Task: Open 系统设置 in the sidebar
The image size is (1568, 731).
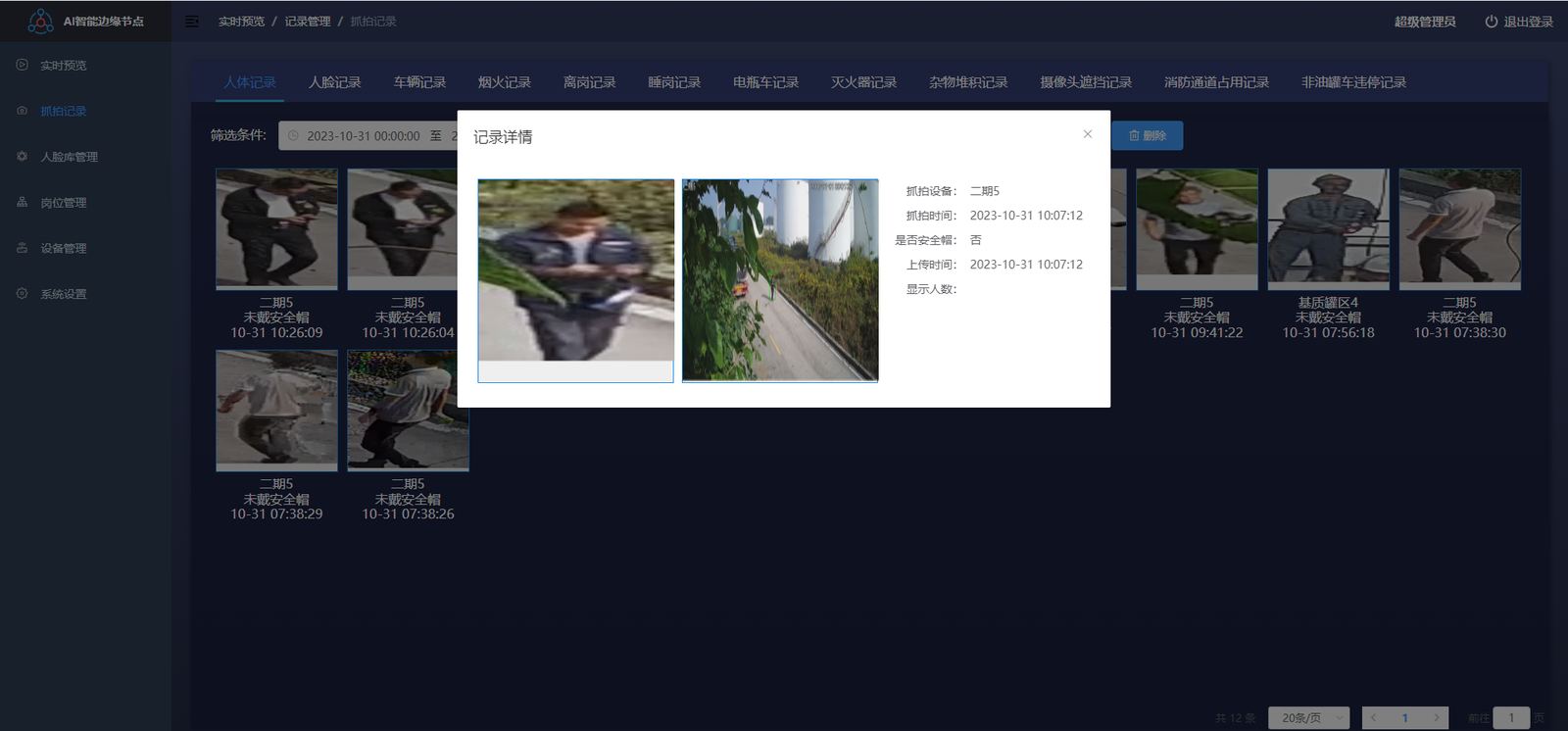Action: click(x=64, y=294)
